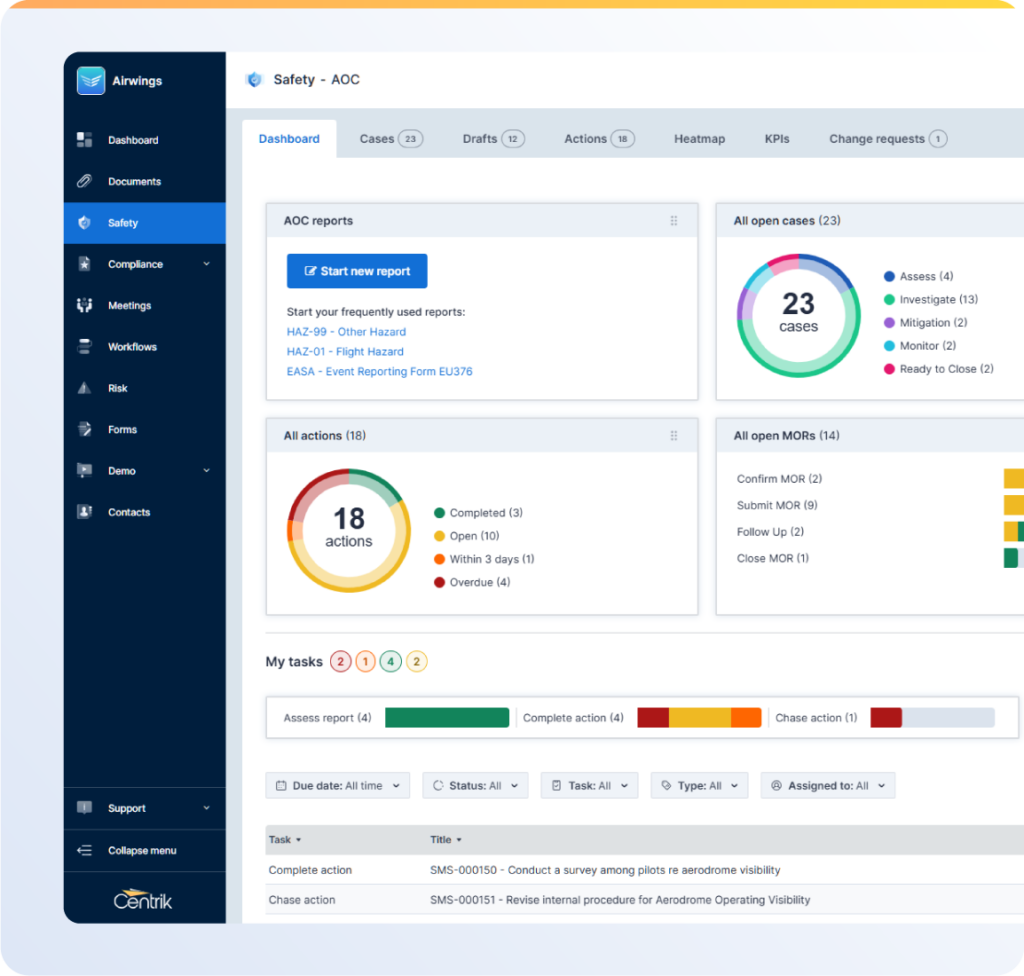Image resolution: width=1024 pixels, height=976 pixels.
Task: Click the Forms icon in sidebar
Action: 85,429
